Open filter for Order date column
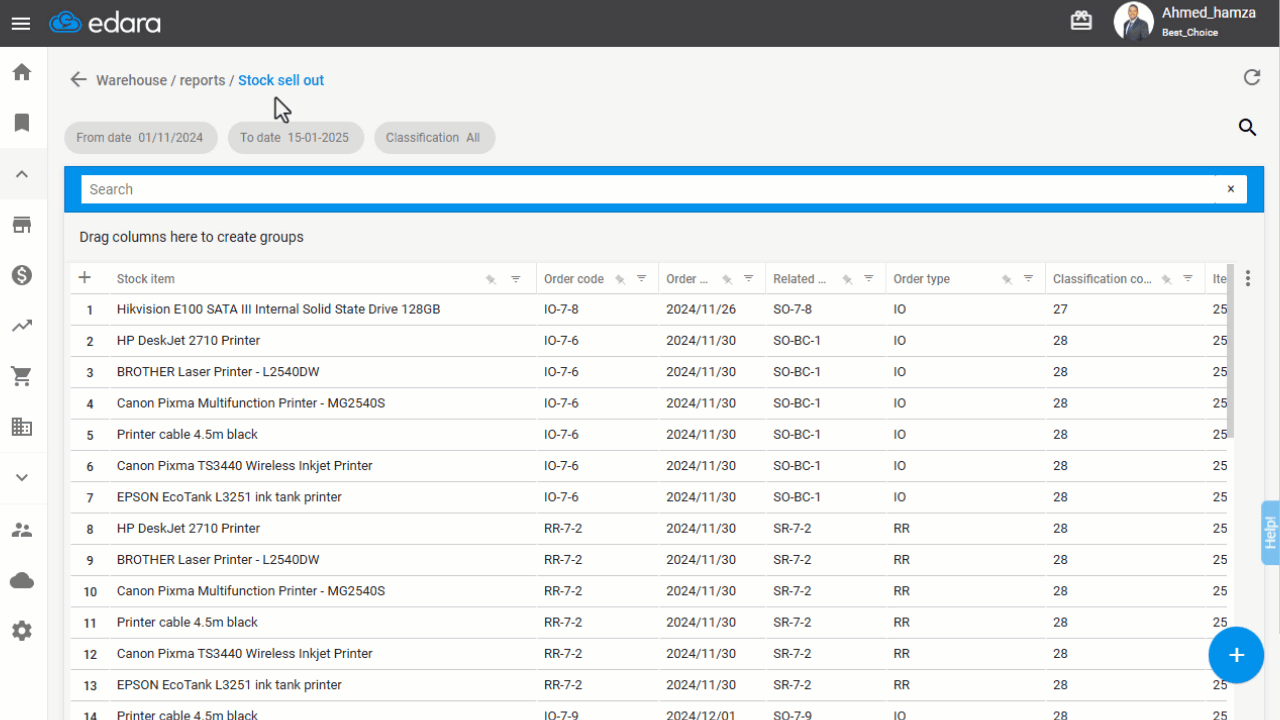The width and height of the screenshot is (1280, 720). (x=749, y=279)
